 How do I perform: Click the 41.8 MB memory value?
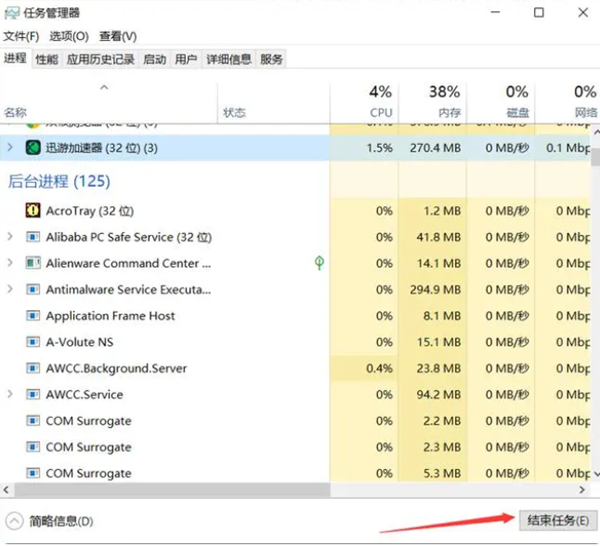coord(439,237)
